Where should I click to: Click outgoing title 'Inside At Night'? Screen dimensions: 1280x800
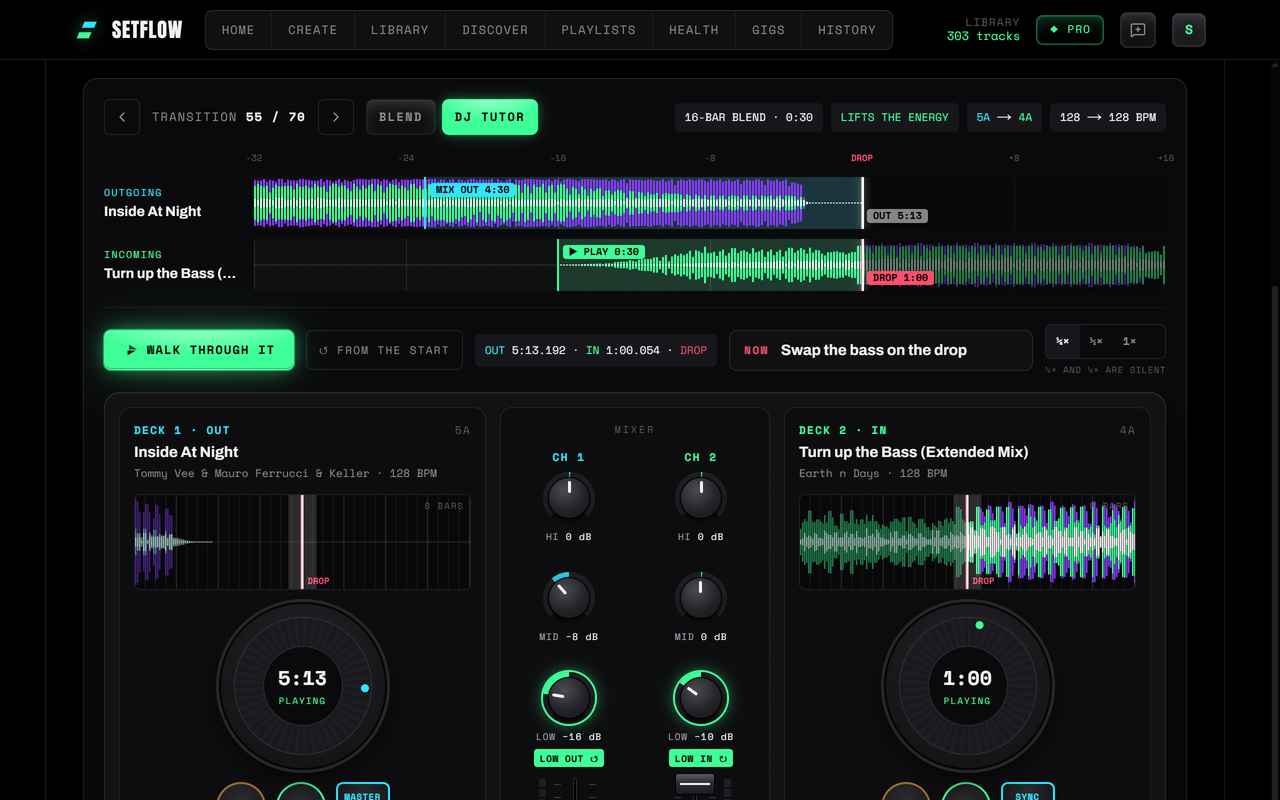153,211
